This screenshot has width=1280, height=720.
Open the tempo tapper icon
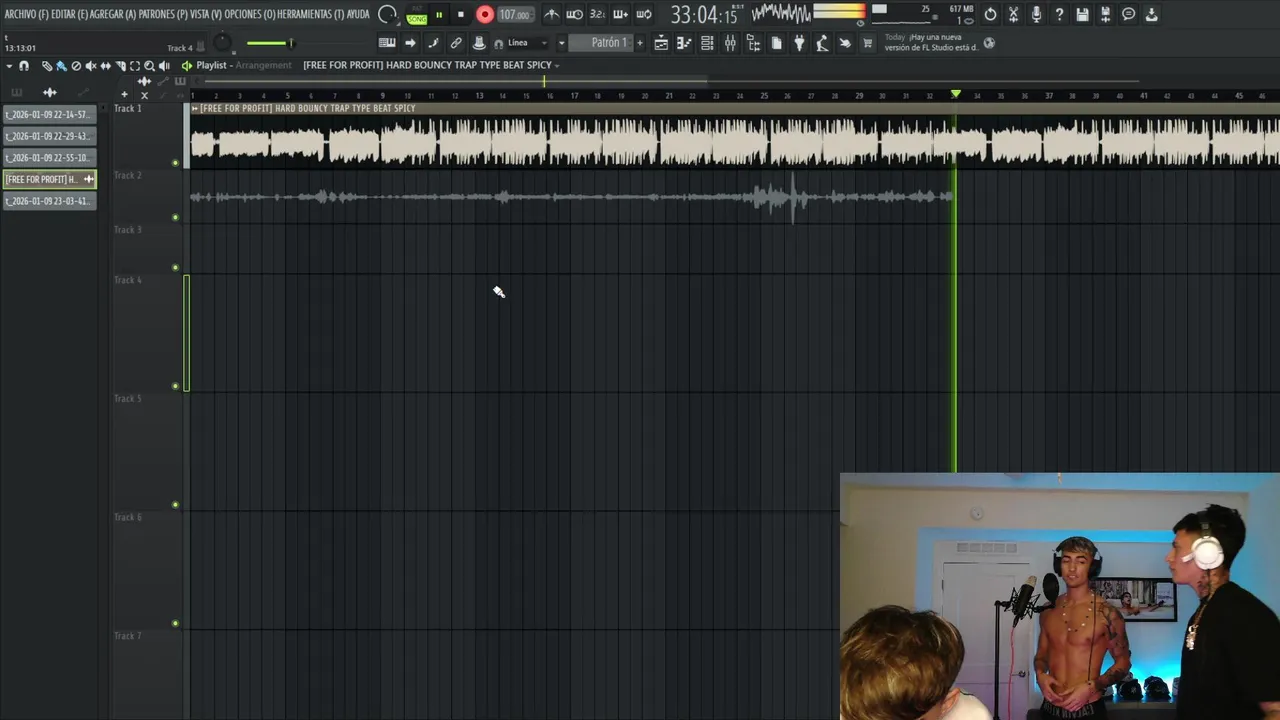tap(822, 43)
